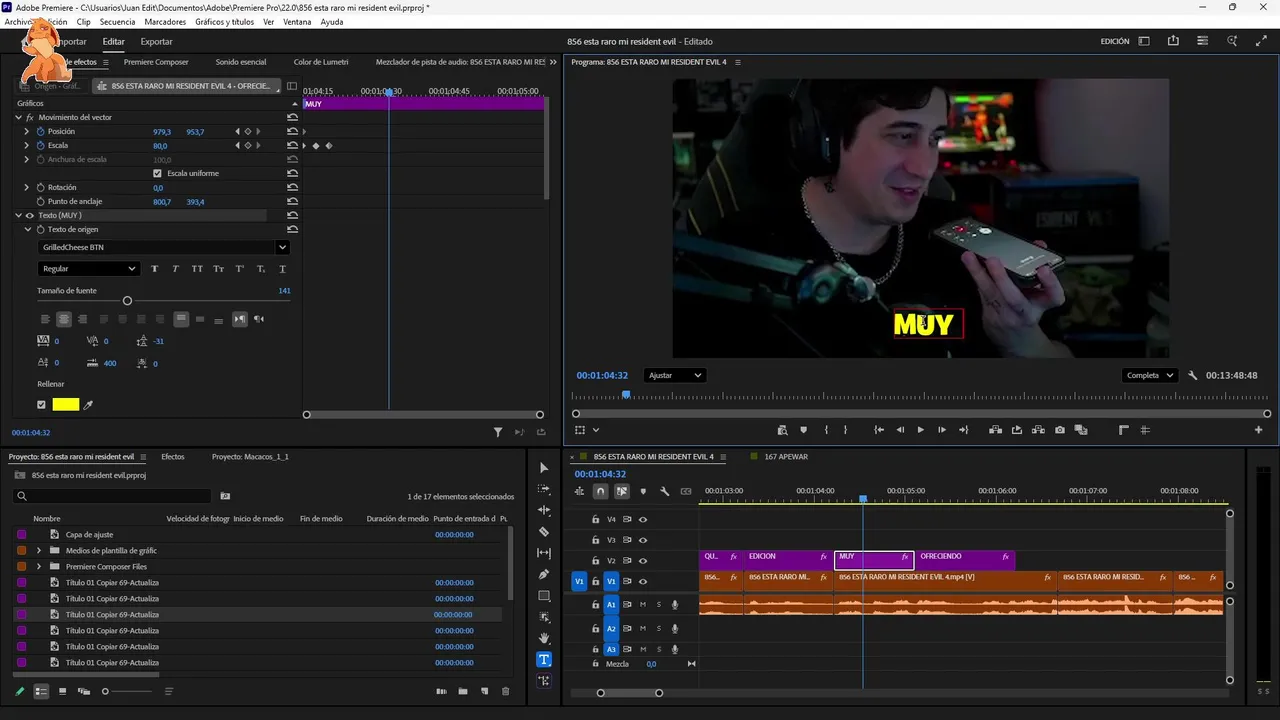1280x720 pixels.
Task: Switch to the Efectos tab
Action: 173,457
